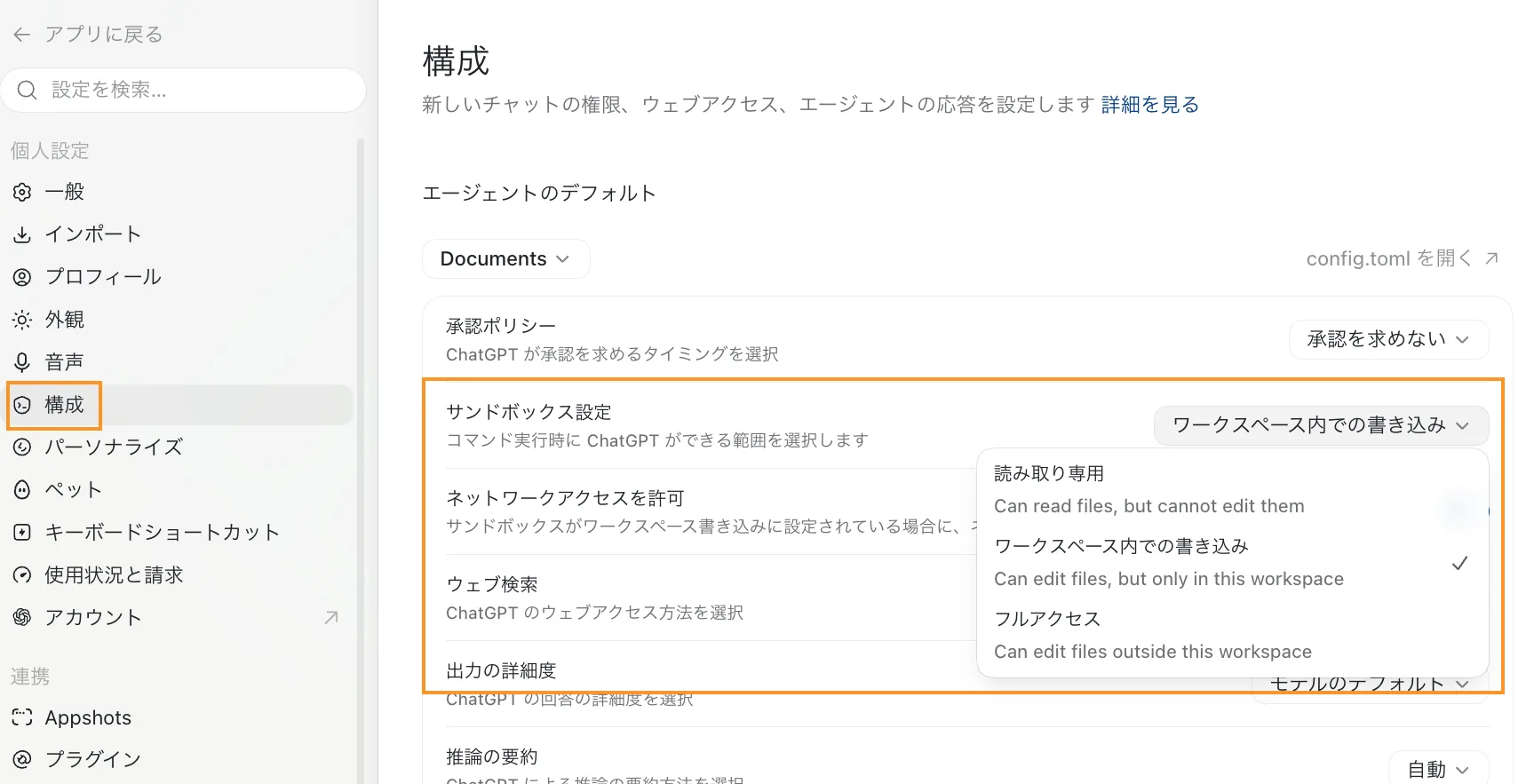Image resolution: width=1526 pixels, height=784 pixels.
Task: Click the 詳細を見る link
Action: pyautogui.click(x=1150, y=105)
